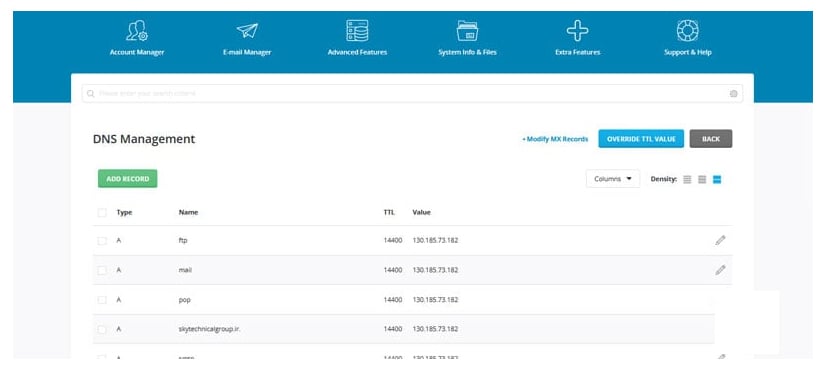Click the Back button
This screenshot has height=368, width=820.
pos(711,139)
